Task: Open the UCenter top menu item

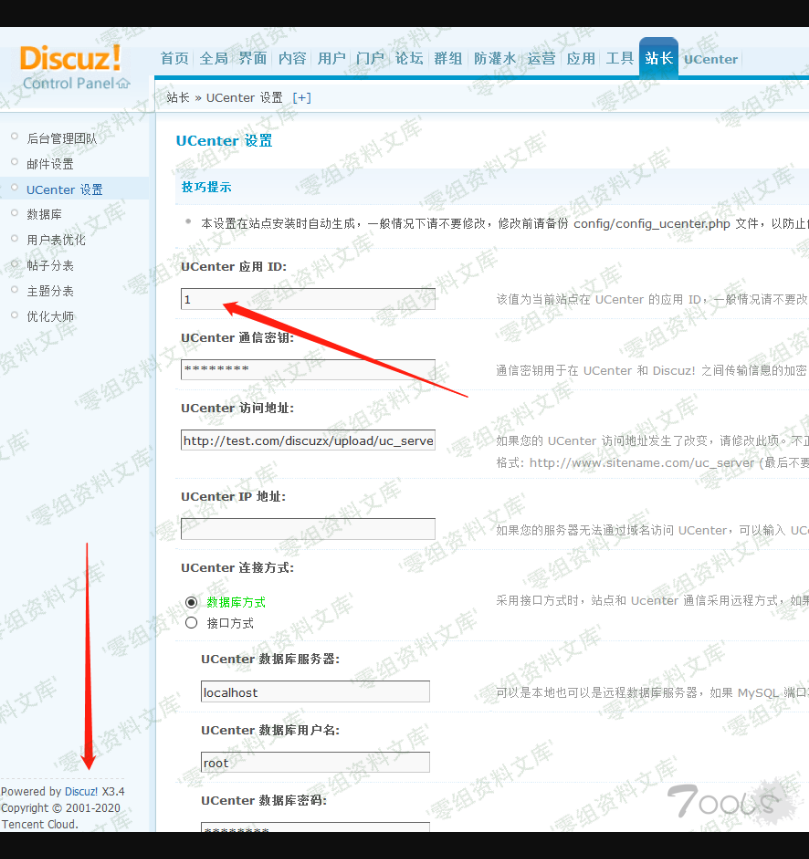Action: click(710, 59)
